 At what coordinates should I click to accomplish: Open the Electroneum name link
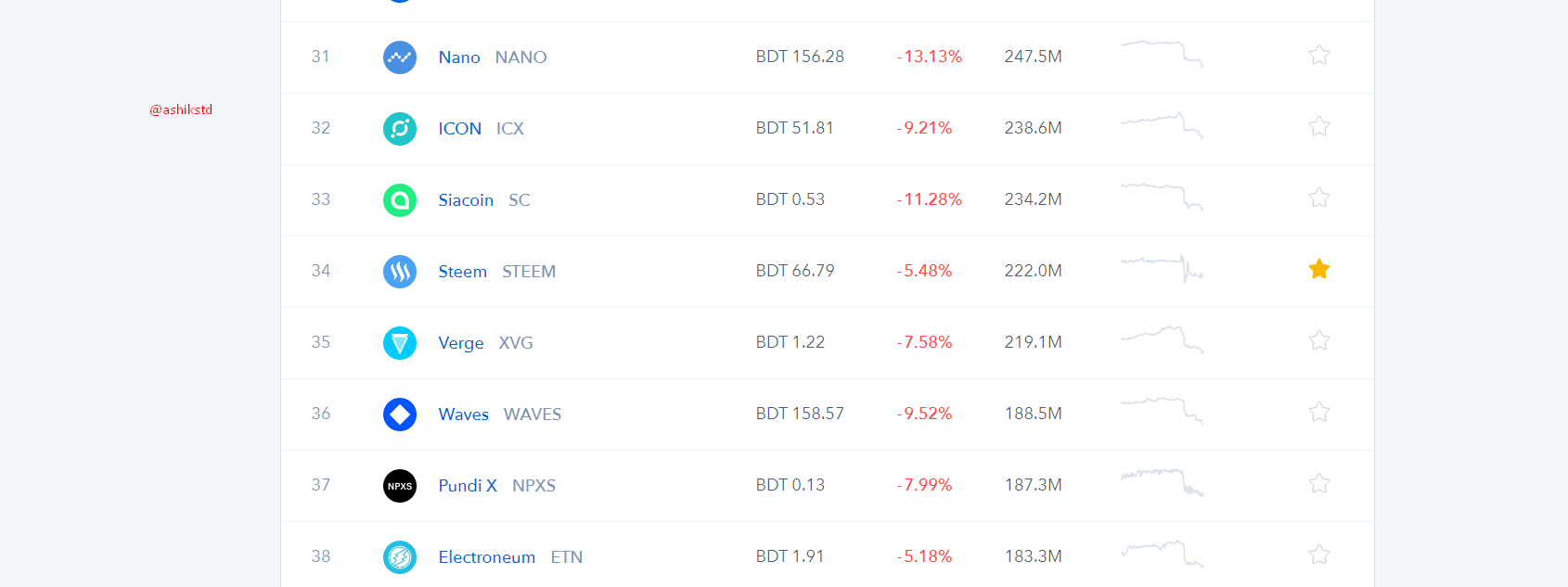tap(487, 557)
